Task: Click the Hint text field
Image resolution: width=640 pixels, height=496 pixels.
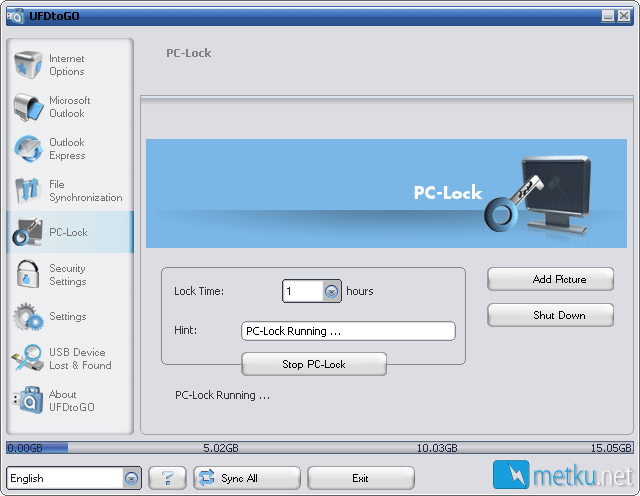Action: 348,331
